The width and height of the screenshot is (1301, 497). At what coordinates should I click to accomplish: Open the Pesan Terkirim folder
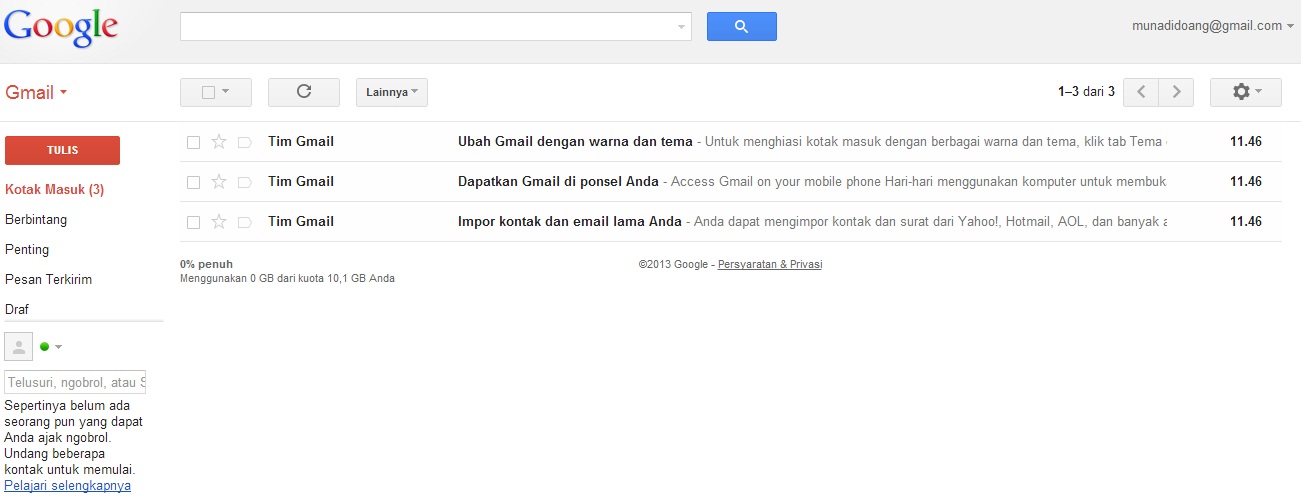click(x=48, y=279)
